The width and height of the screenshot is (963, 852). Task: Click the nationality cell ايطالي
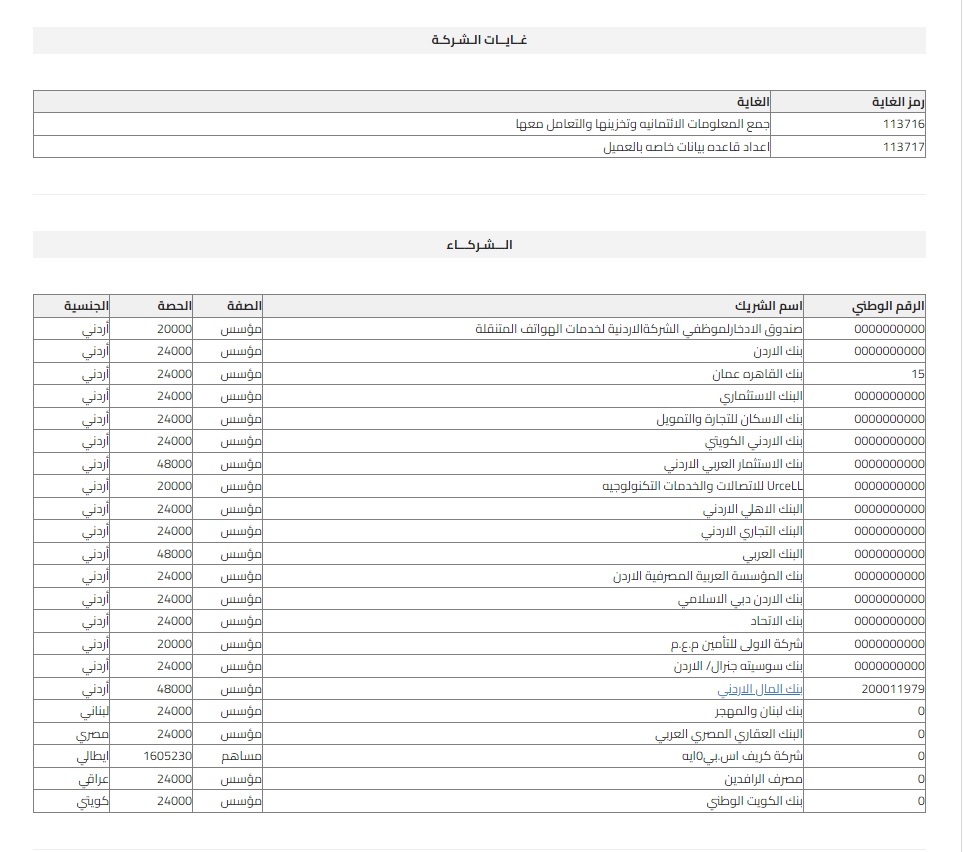click(95, 757)
